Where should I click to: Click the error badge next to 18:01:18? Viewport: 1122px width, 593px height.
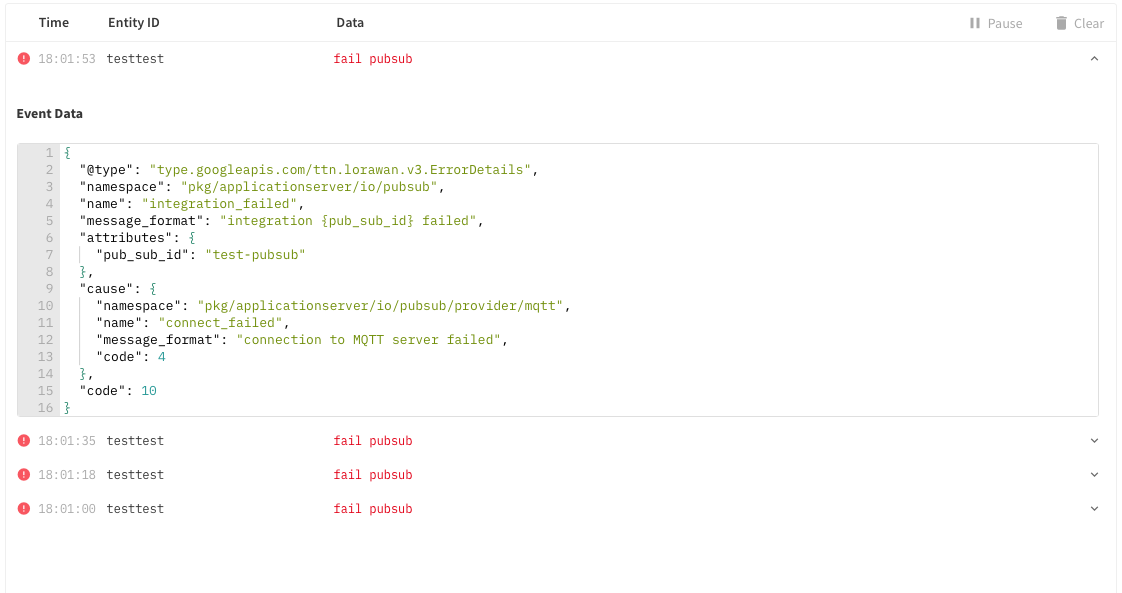[x=23, y=474]
